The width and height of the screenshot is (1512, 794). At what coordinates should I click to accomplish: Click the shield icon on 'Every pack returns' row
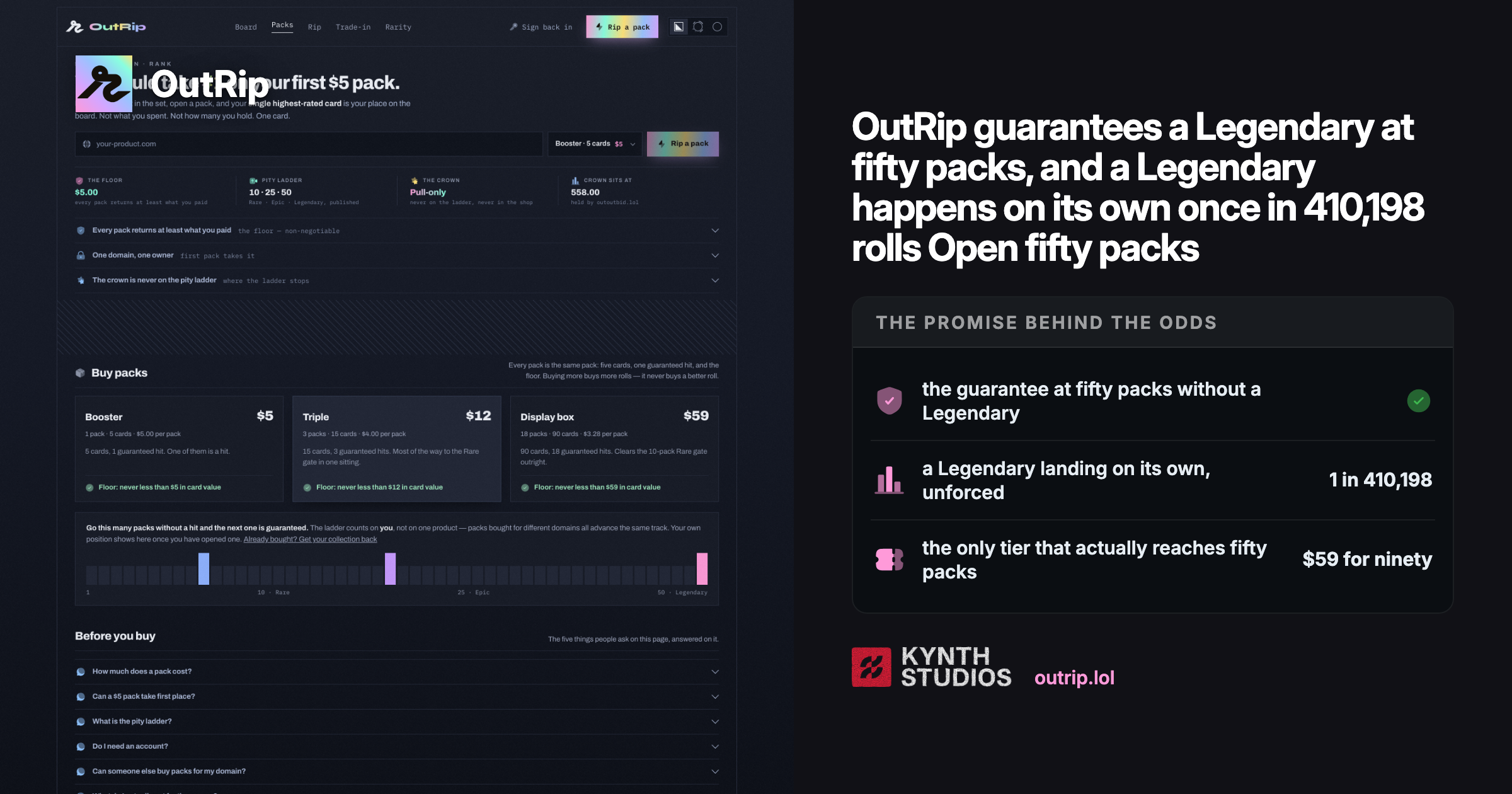coord(81,231)
